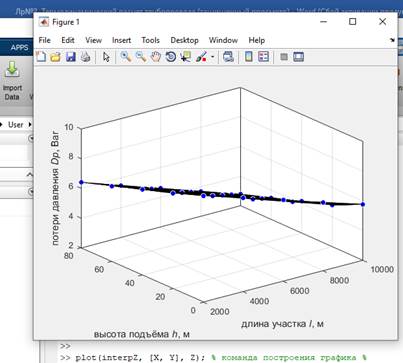The height and width of the screenshot is (363, 403).
Task: Open file using the folder icon
Action: click(56, 57)
